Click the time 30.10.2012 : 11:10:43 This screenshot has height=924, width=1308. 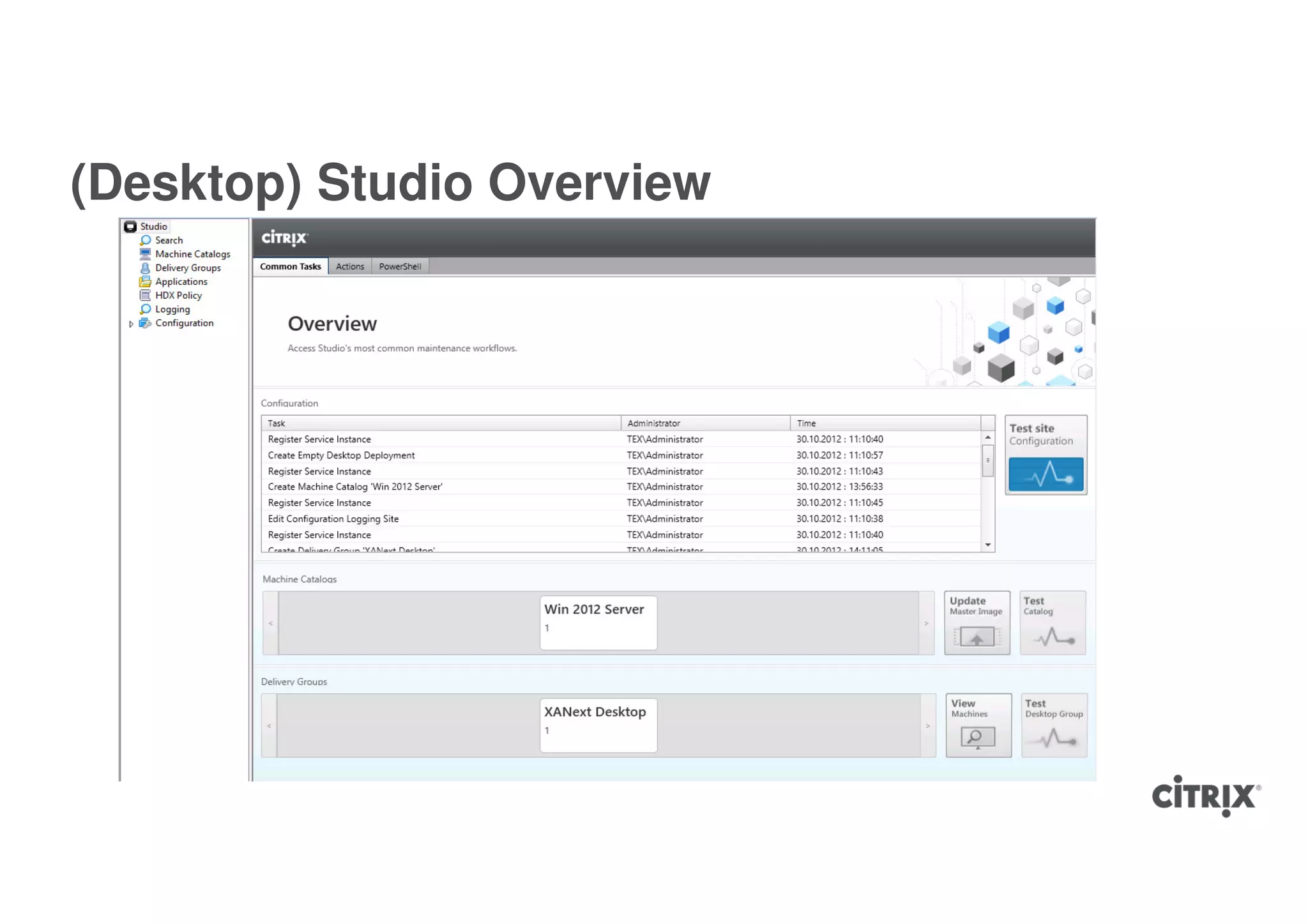point(839,471)
